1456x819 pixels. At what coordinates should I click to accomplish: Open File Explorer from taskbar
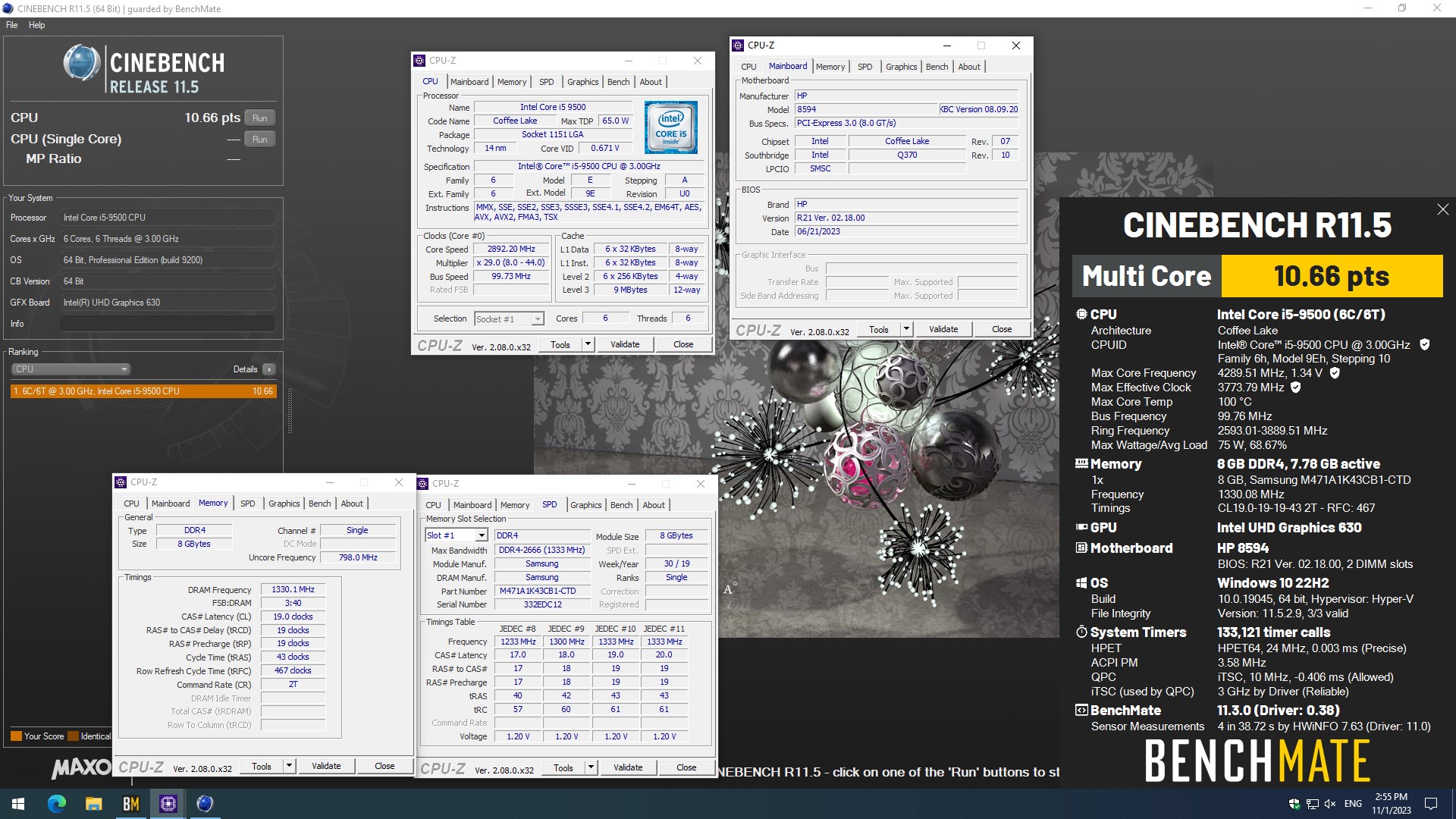pos(93,804)
